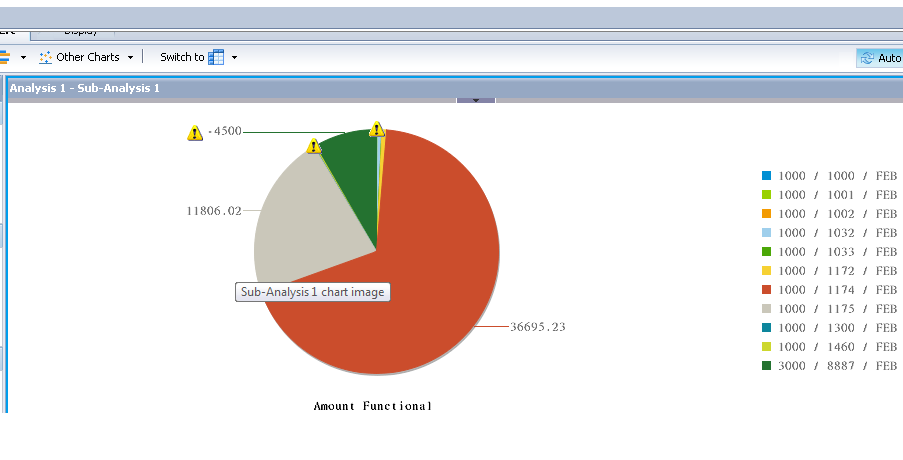The width and height of the screenshot is (903, 460).
Task: Click legend text 1000 / 1172 / FEB
Action: click(838, 271)
